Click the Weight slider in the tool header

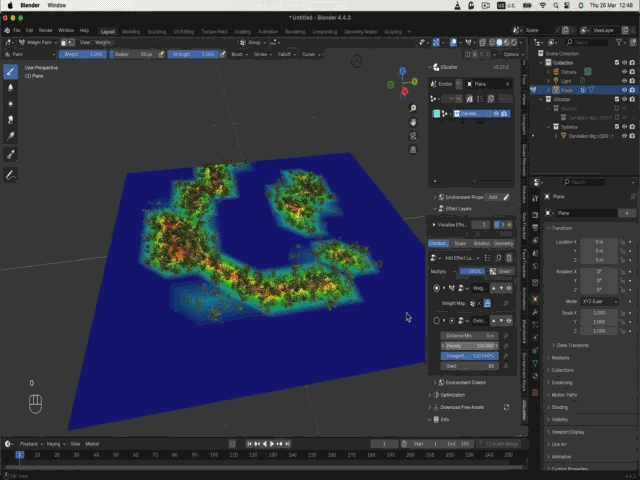click(x=83, y=54)
